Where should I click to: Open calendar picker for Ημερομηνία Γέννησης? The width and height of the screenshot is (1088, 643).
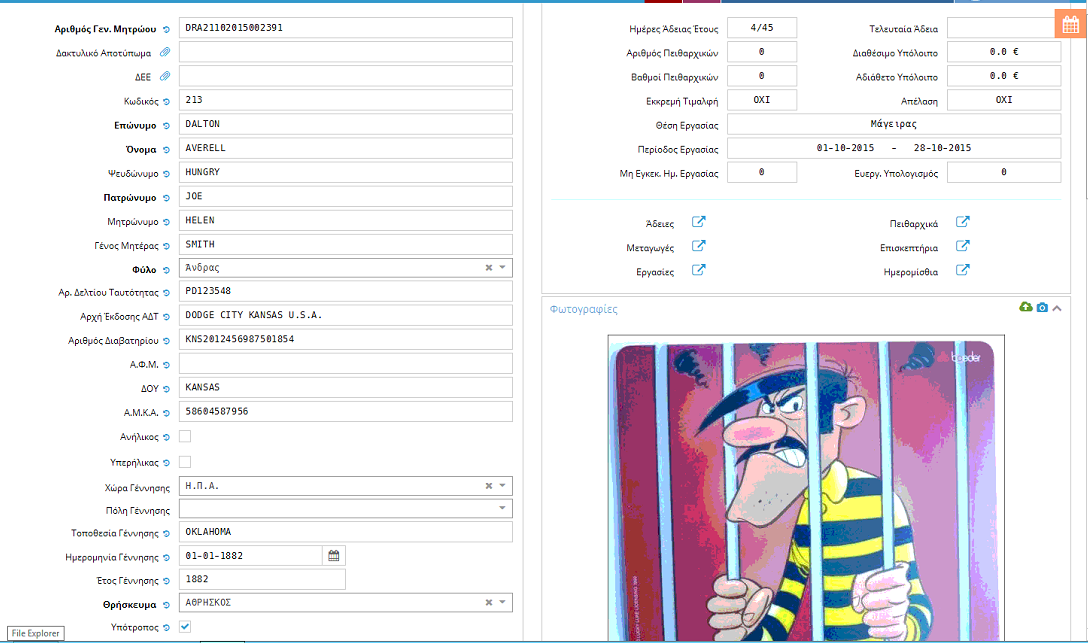(x=334, y=556)
